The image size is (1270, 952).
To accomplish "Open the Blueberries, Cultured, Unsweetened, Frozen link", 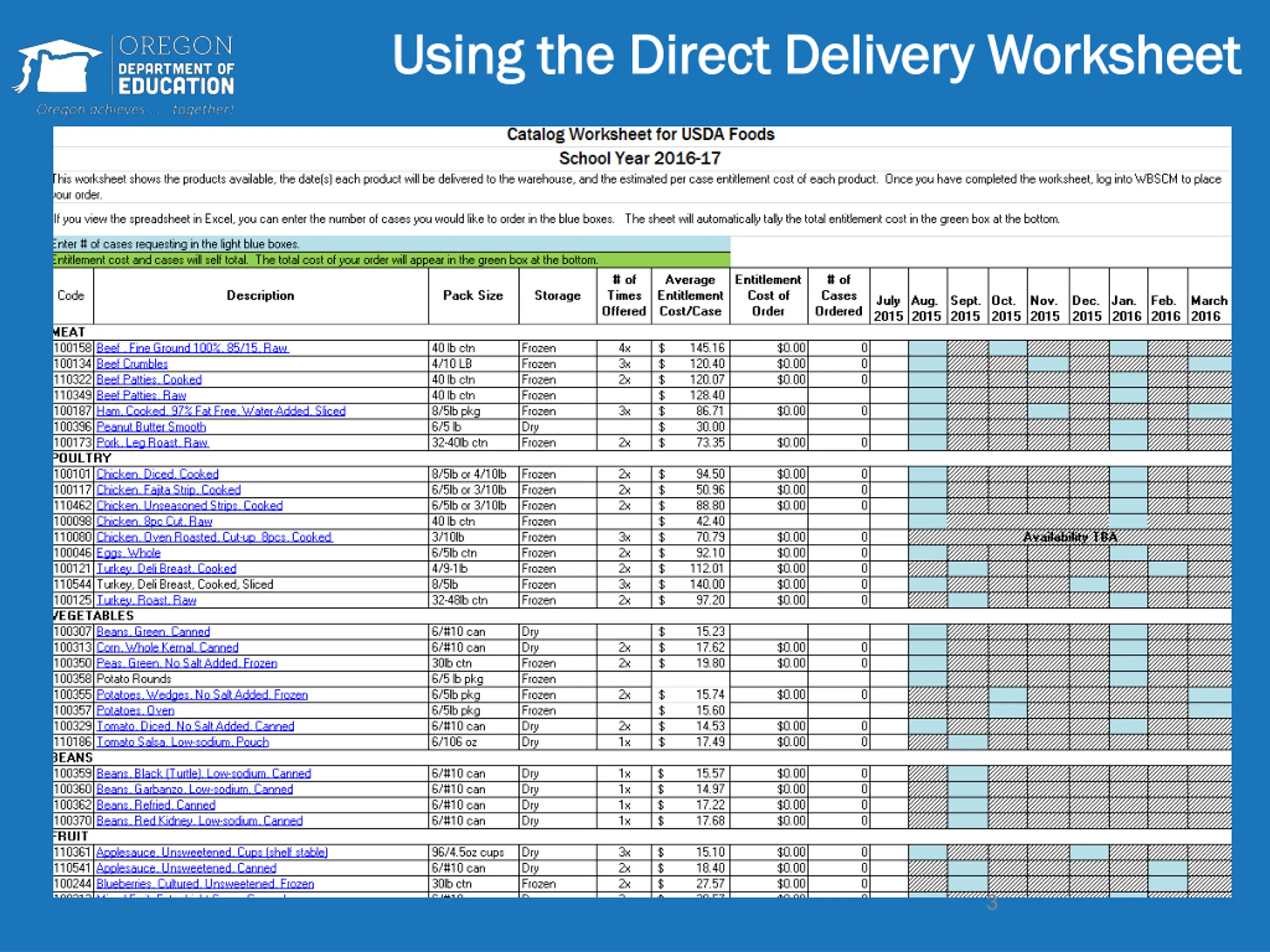I will pos(205,884).
